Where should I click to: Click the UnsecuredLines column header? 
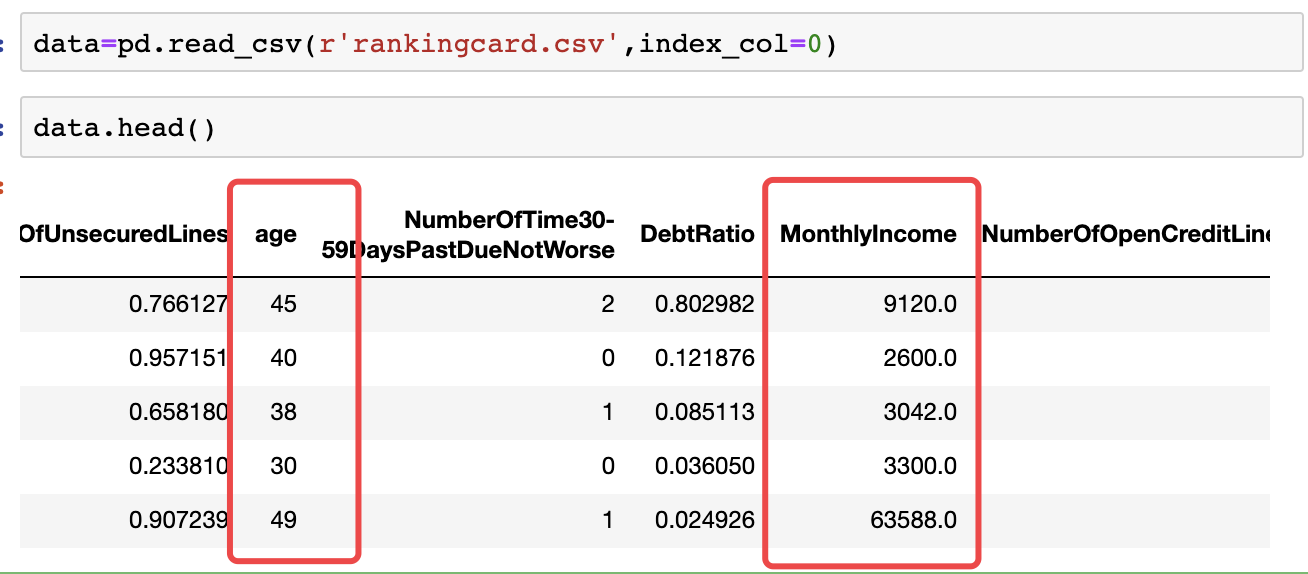coord(124,234)
